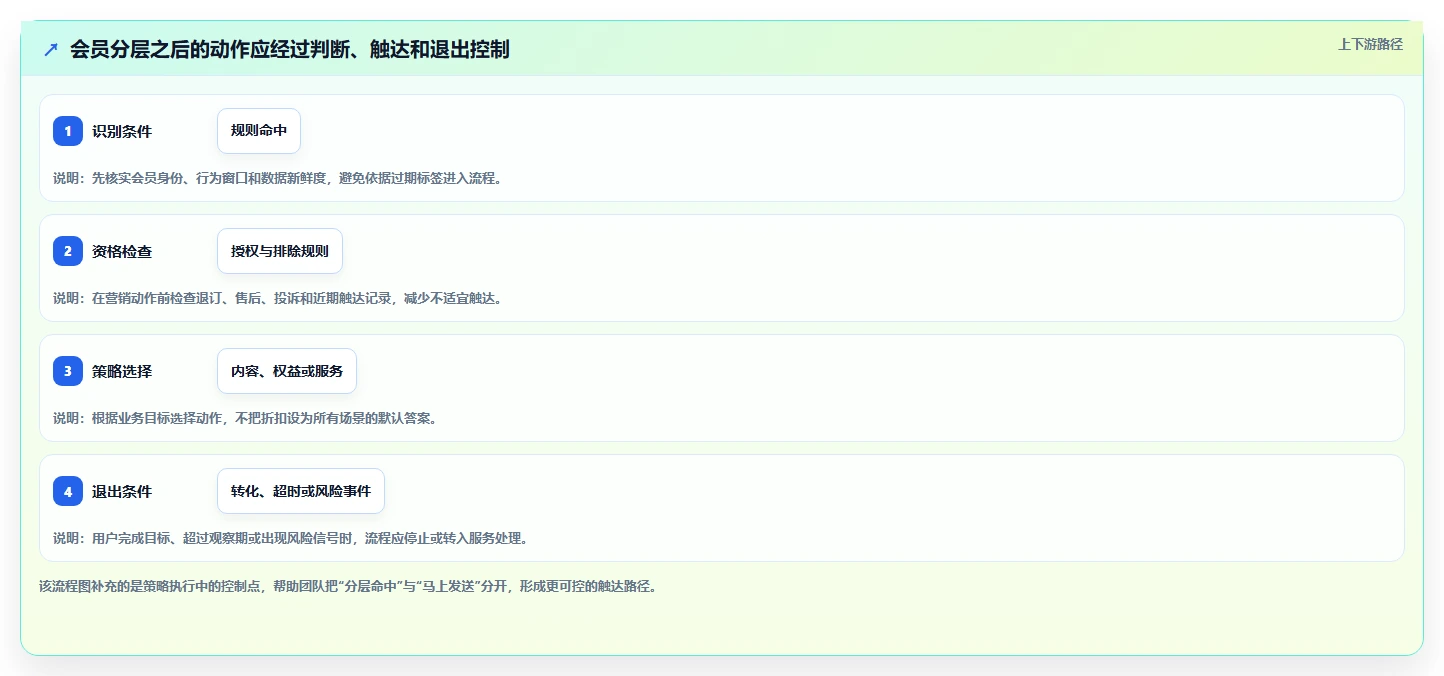Click the 策略选择 step label
The width and height of the screenshot is (1444, 676).
click(122, 371)
